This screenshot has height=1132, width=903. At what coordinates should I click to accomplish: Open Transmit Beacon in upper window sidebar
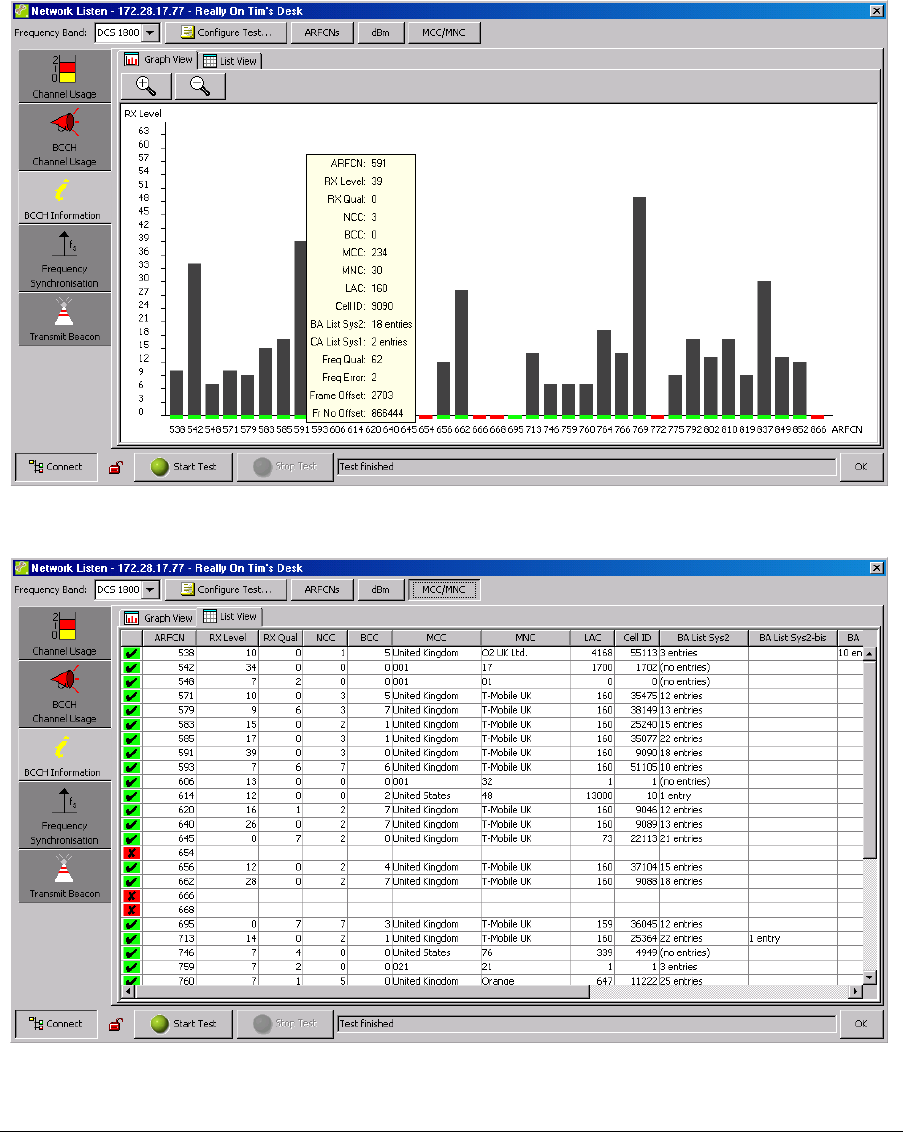64,319
